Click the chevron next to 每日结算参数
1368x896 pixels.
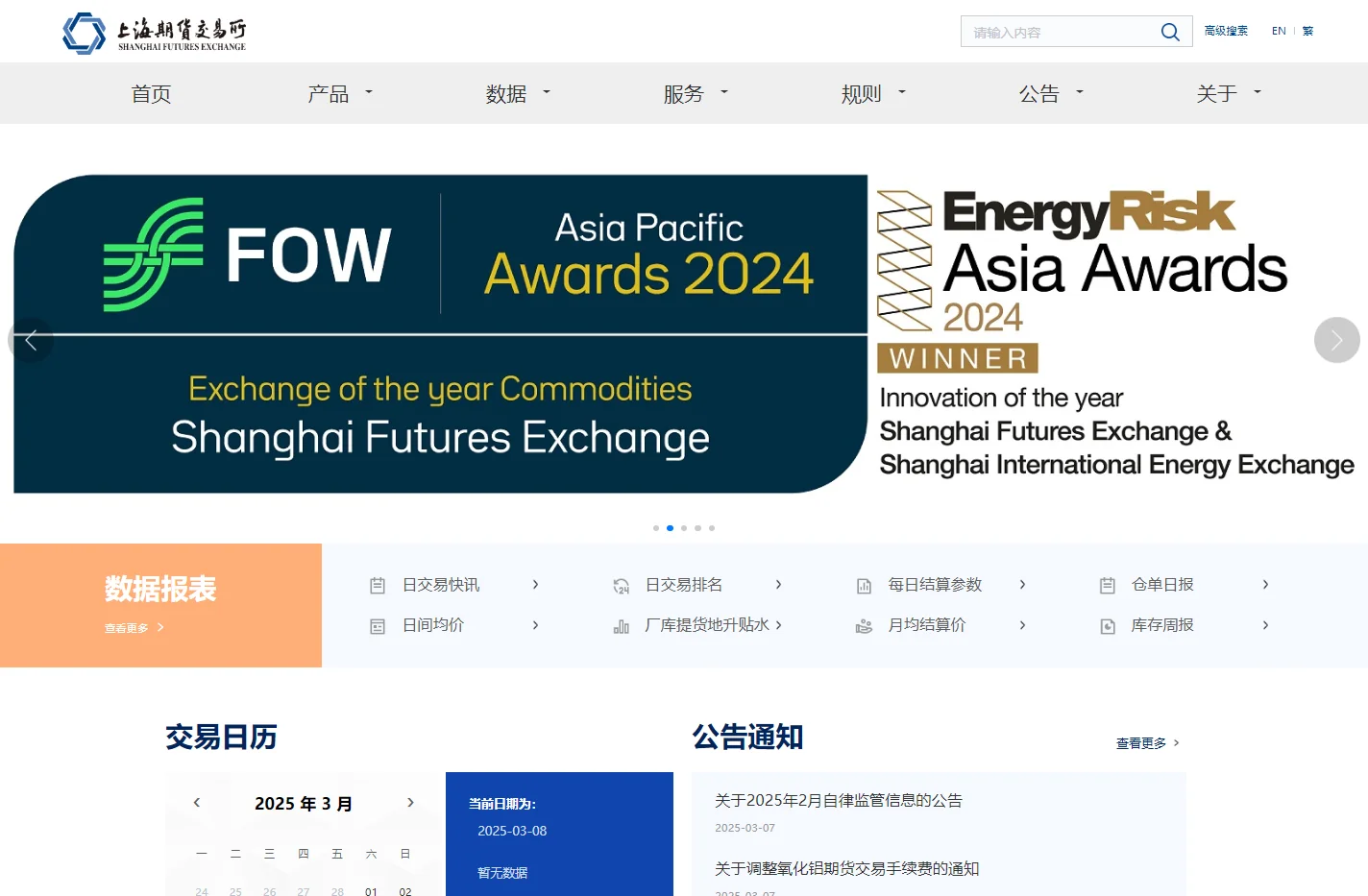[1022, 585]
